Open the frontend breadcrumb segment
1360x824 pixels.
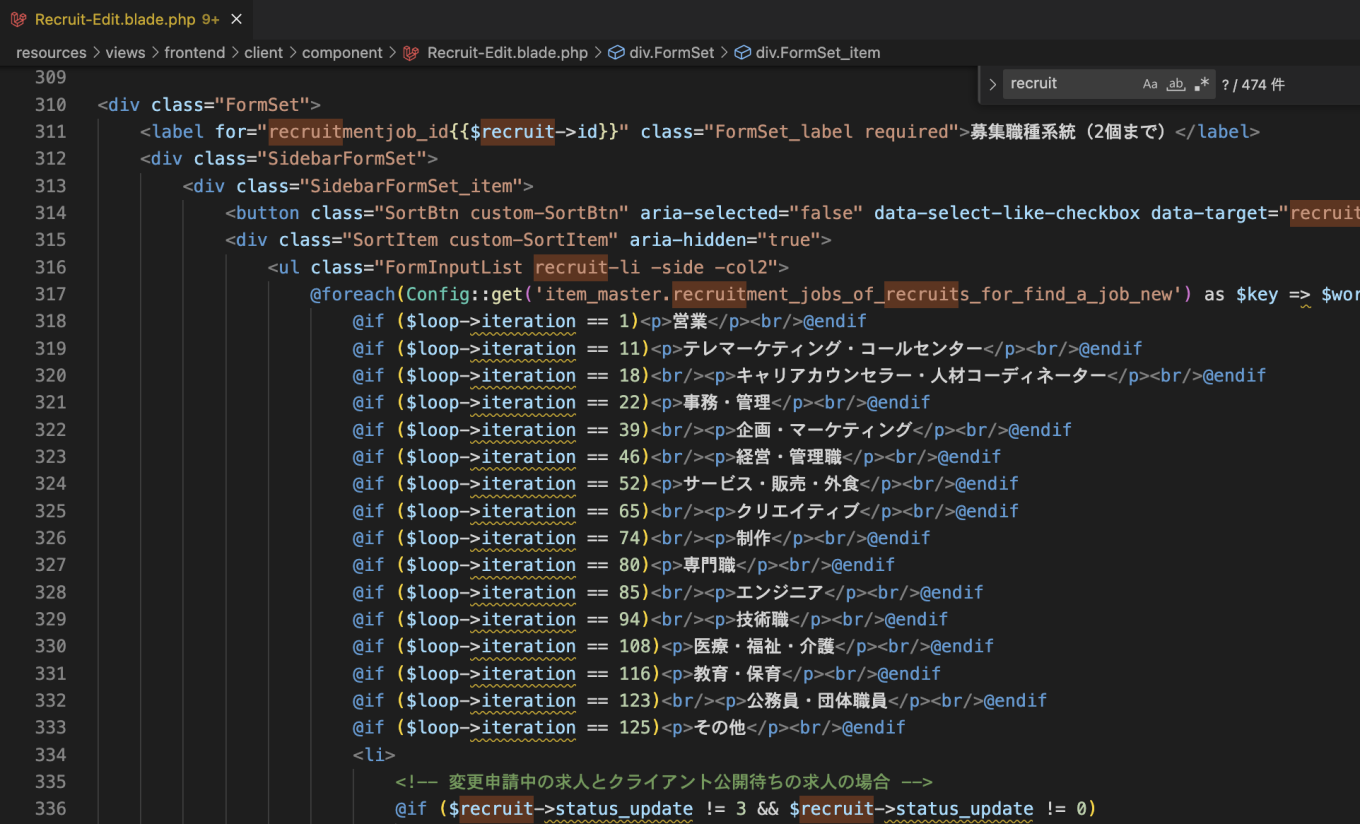194,52
